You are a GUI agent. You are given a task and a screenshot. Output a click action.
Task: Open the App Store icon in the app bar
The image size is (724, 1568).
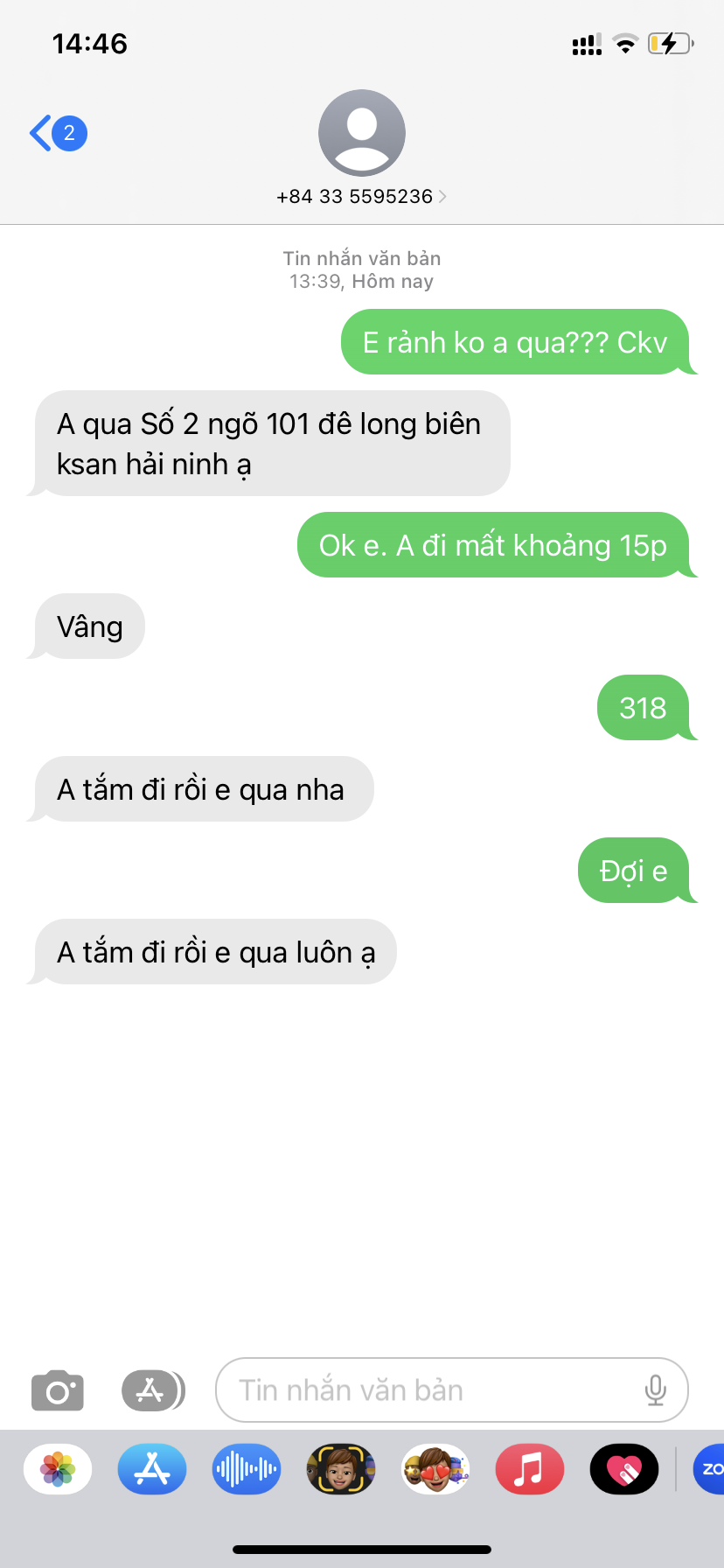pyautogui.click(x=152, y=1469)
